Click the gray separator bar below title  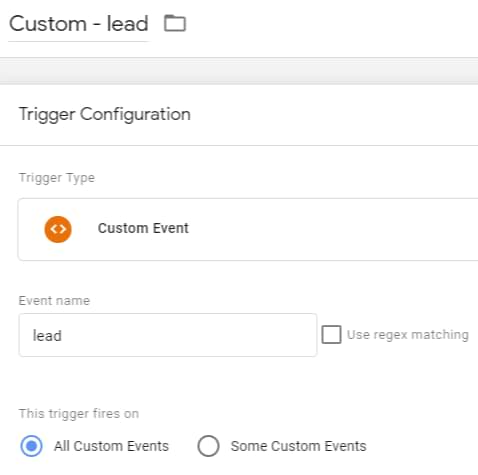click(239, 71)
